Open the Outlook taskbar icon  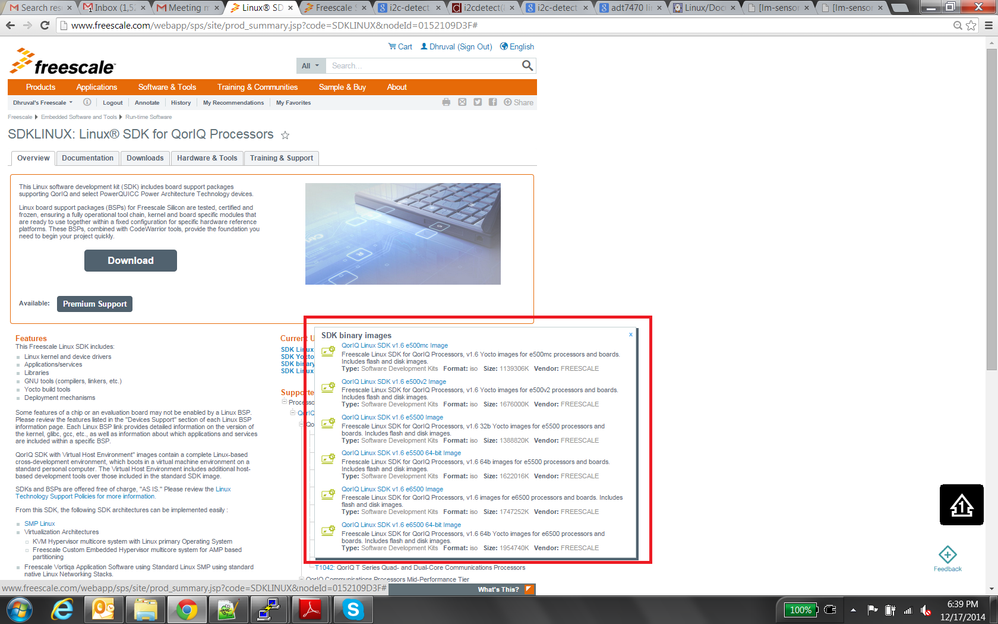(x=103, y=609)
